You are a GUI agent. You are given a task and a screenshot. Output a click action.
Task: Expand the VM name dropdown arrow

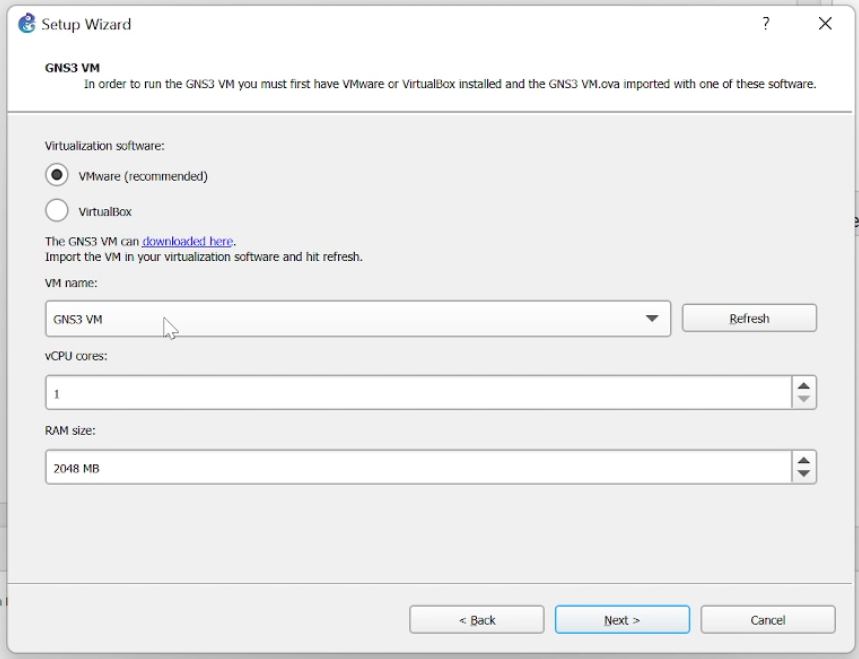[651, 318]
